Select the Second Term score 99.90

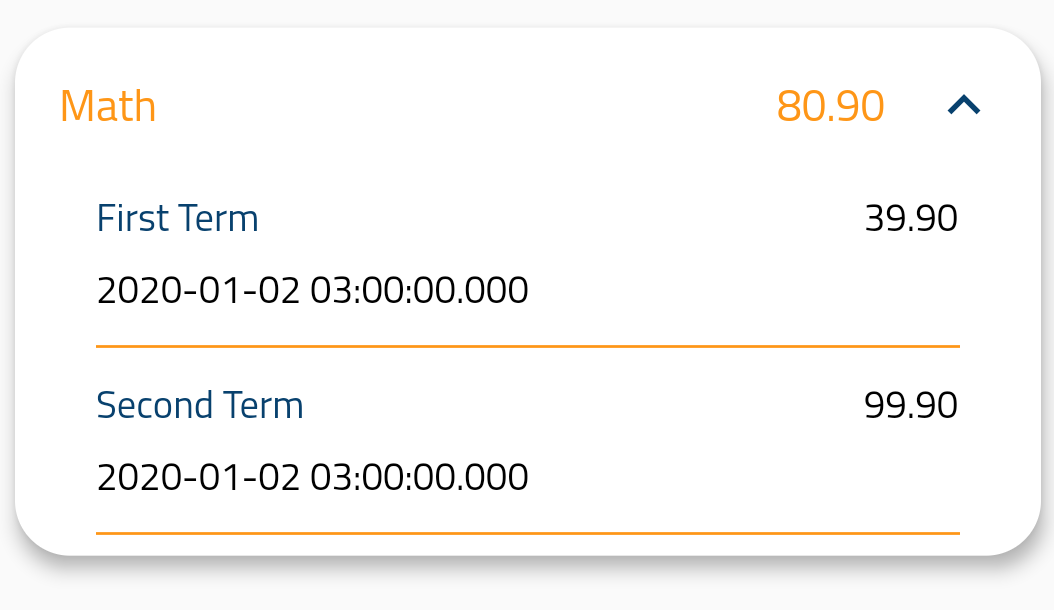pyautogui.click(x=910, y=405)
